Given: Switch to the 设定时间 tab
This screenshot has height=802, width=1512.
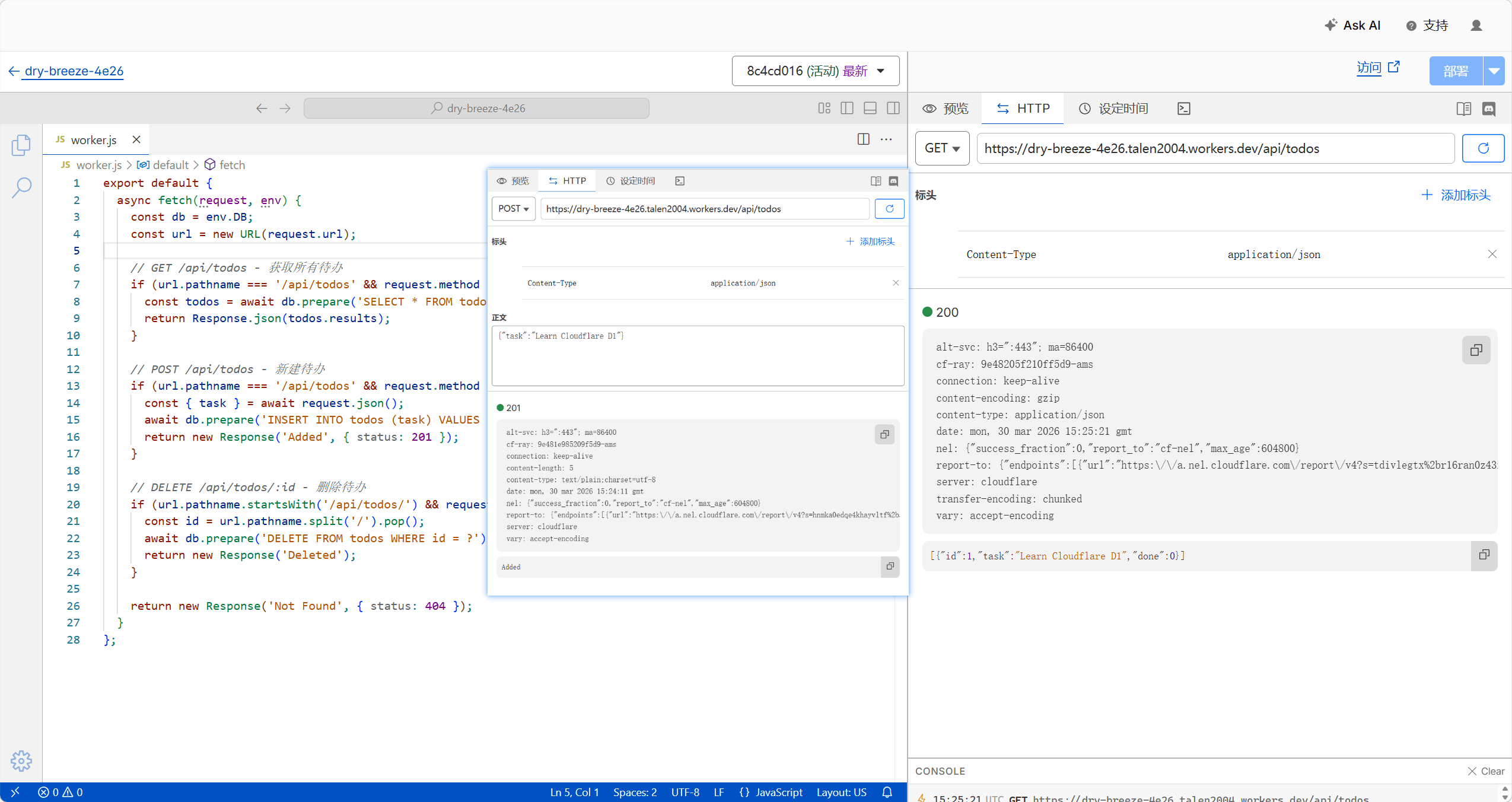Looking at the screenshot, I should [1113, 109].
